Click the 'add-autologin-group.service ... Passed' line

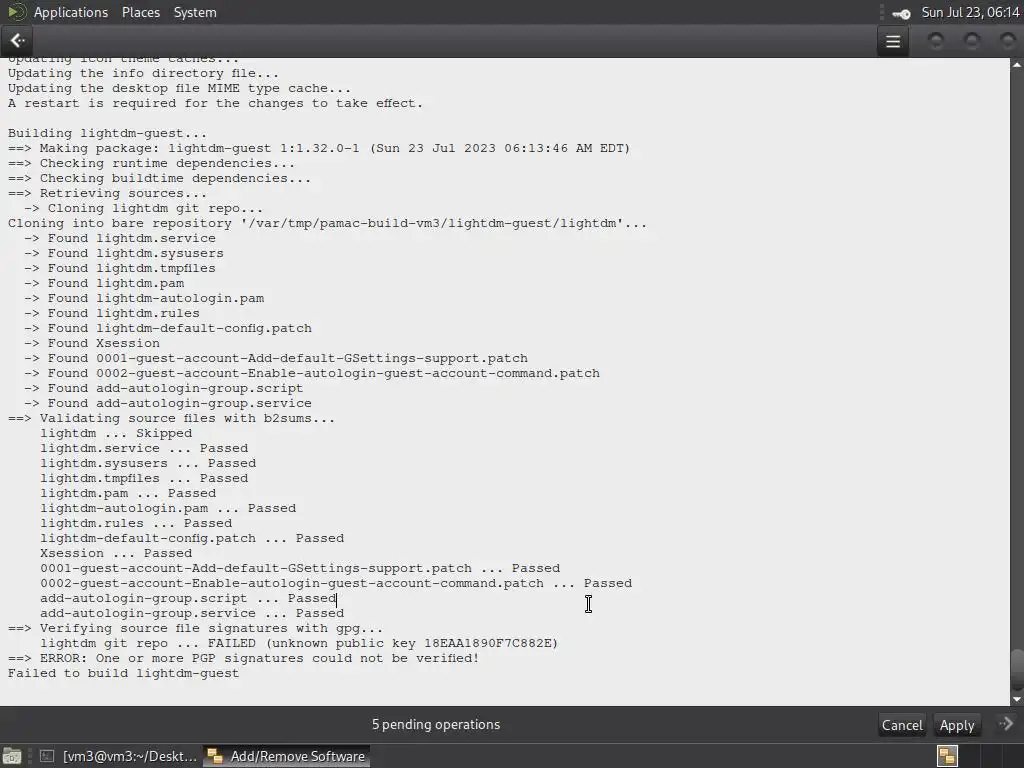coord(192,613)
